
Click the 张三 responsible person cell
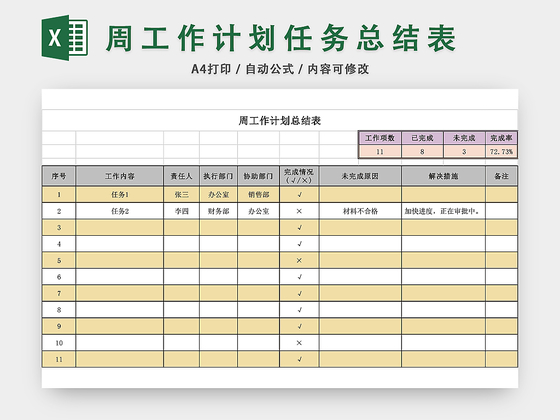tap(181, 195)
